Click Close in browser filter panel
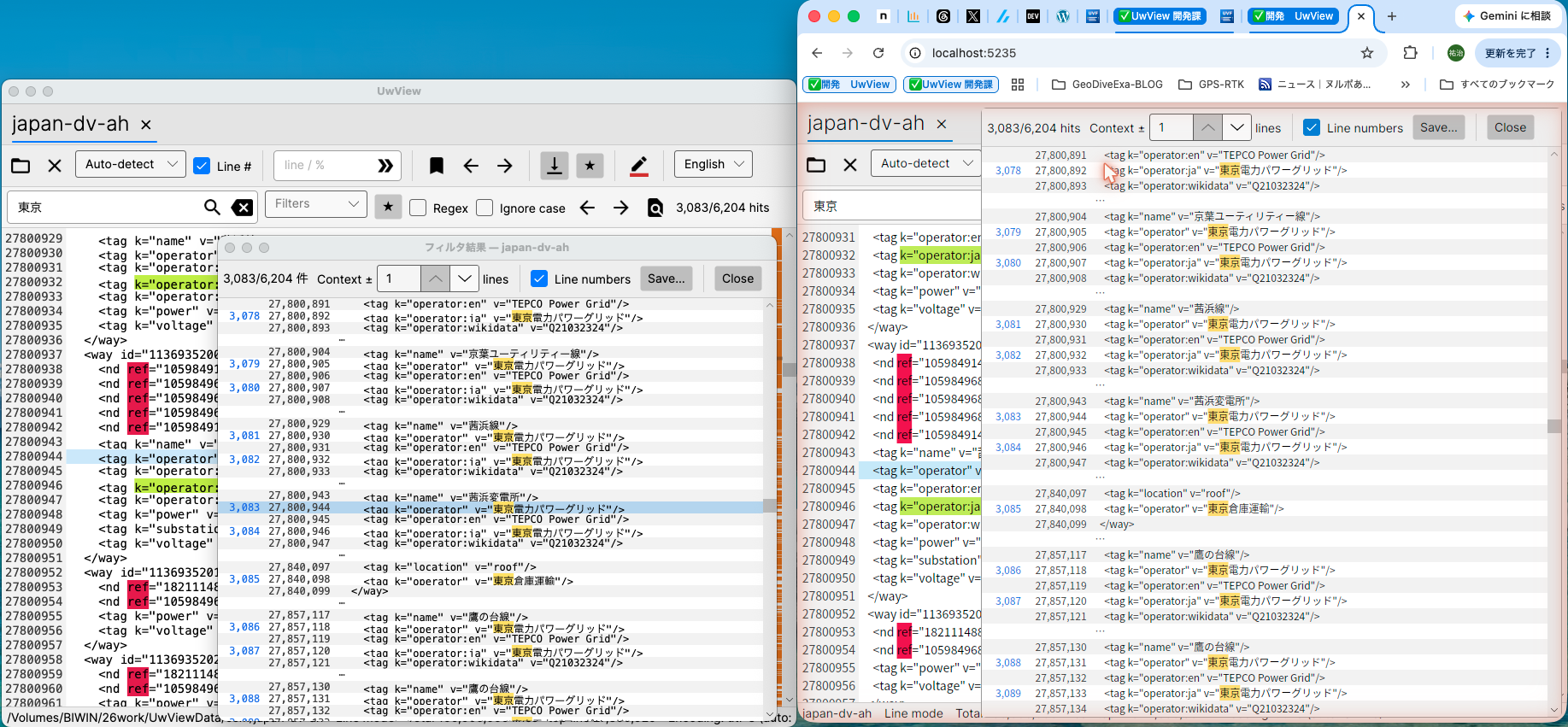Screen dimensions: 1568x727 click(x=1510, y=127)
